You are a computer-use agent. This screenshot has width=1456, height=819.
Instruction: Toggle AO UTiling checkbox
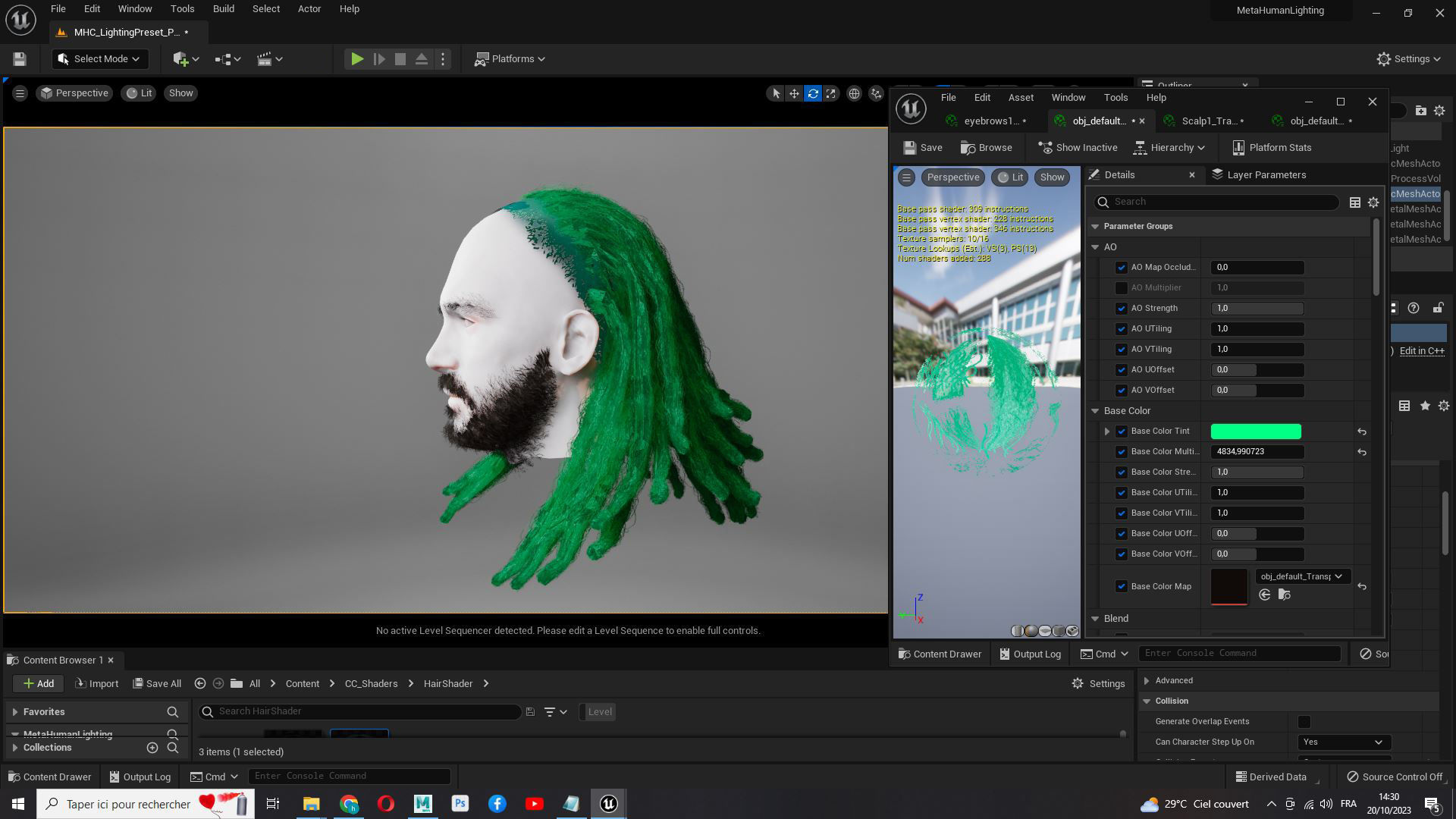point(1122,329)
